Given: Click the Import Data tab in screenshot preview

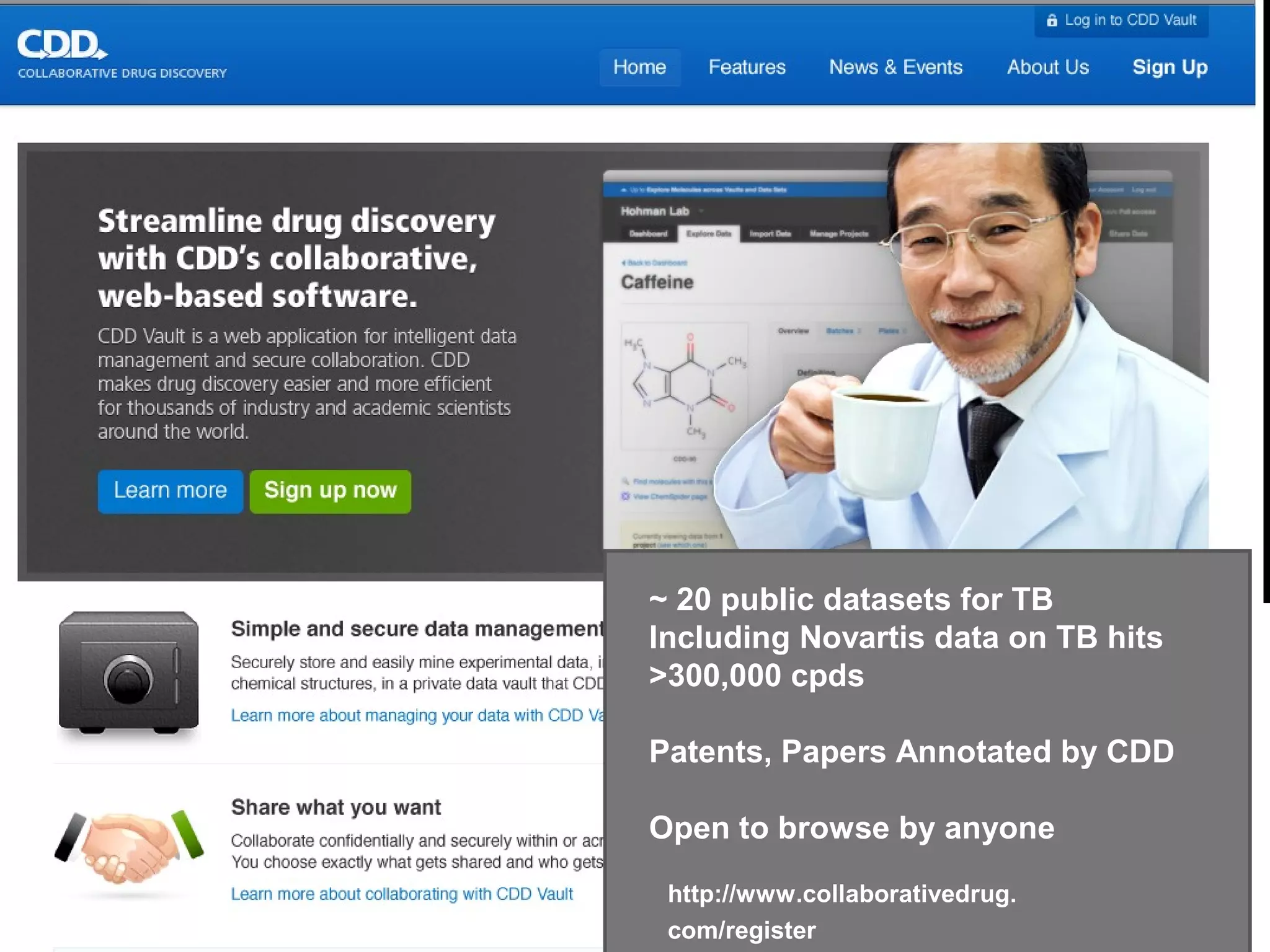Looking at the screenshot, I should click(x=770, y=234).
